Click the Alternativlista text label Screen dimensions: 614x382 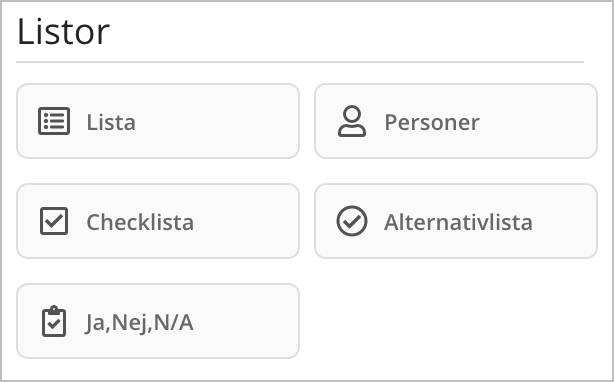point(458,222)
